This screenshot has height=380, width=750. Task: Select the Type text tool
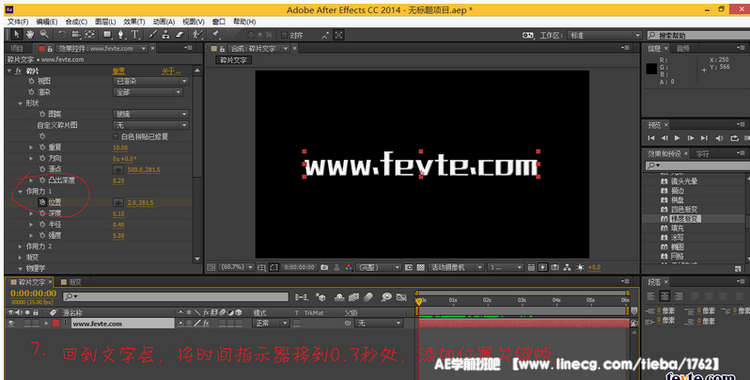tap(135, 34)
